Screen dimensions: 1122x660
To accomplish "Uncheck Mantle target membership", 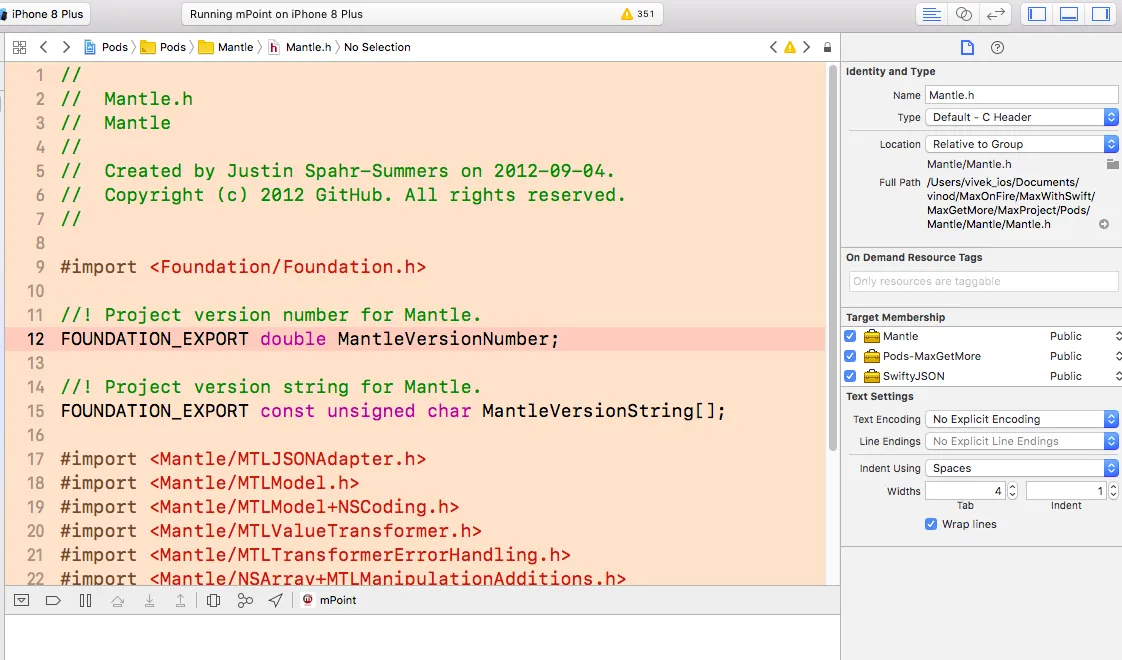I will [x=850, y=336].
